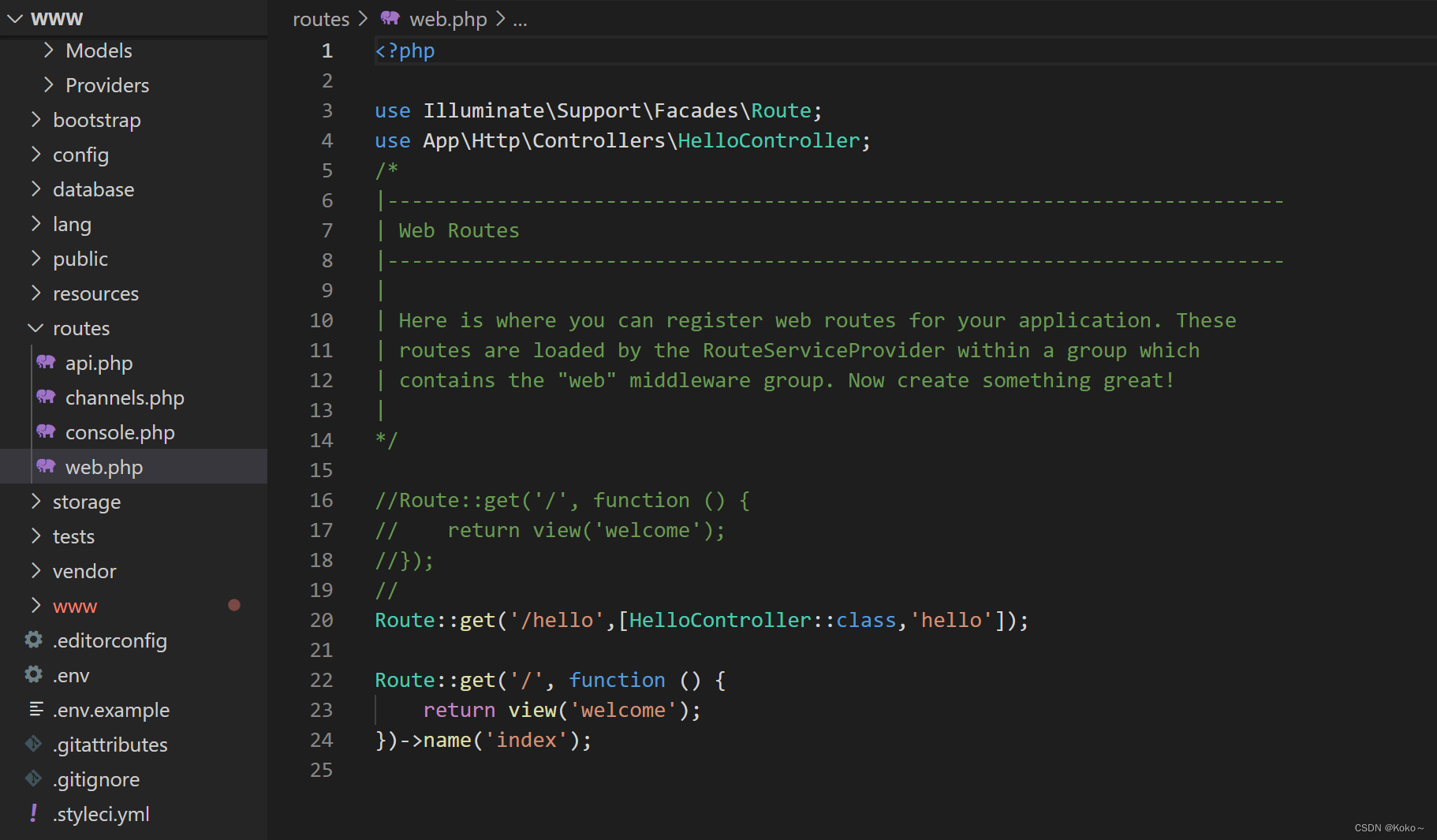This screenshot has width=1437, height=840.
Task: Click the PHP icon of web.php in explorer
Action: click(47, 466)
